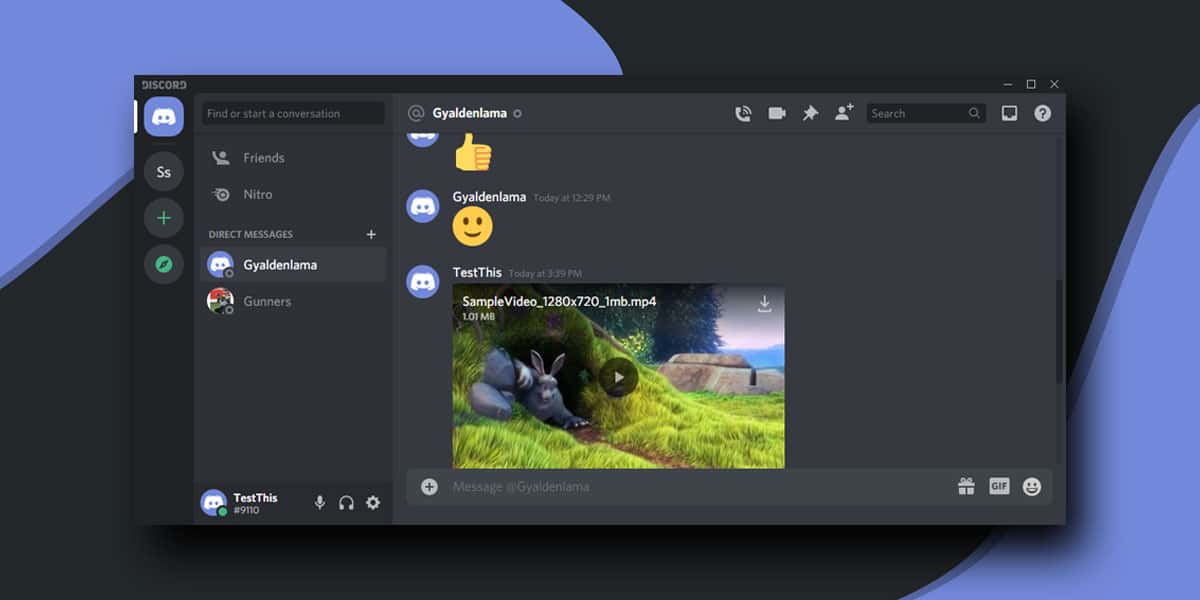1200x600 pixels.
Task: Mute the microphone
Action: (320, 503)
